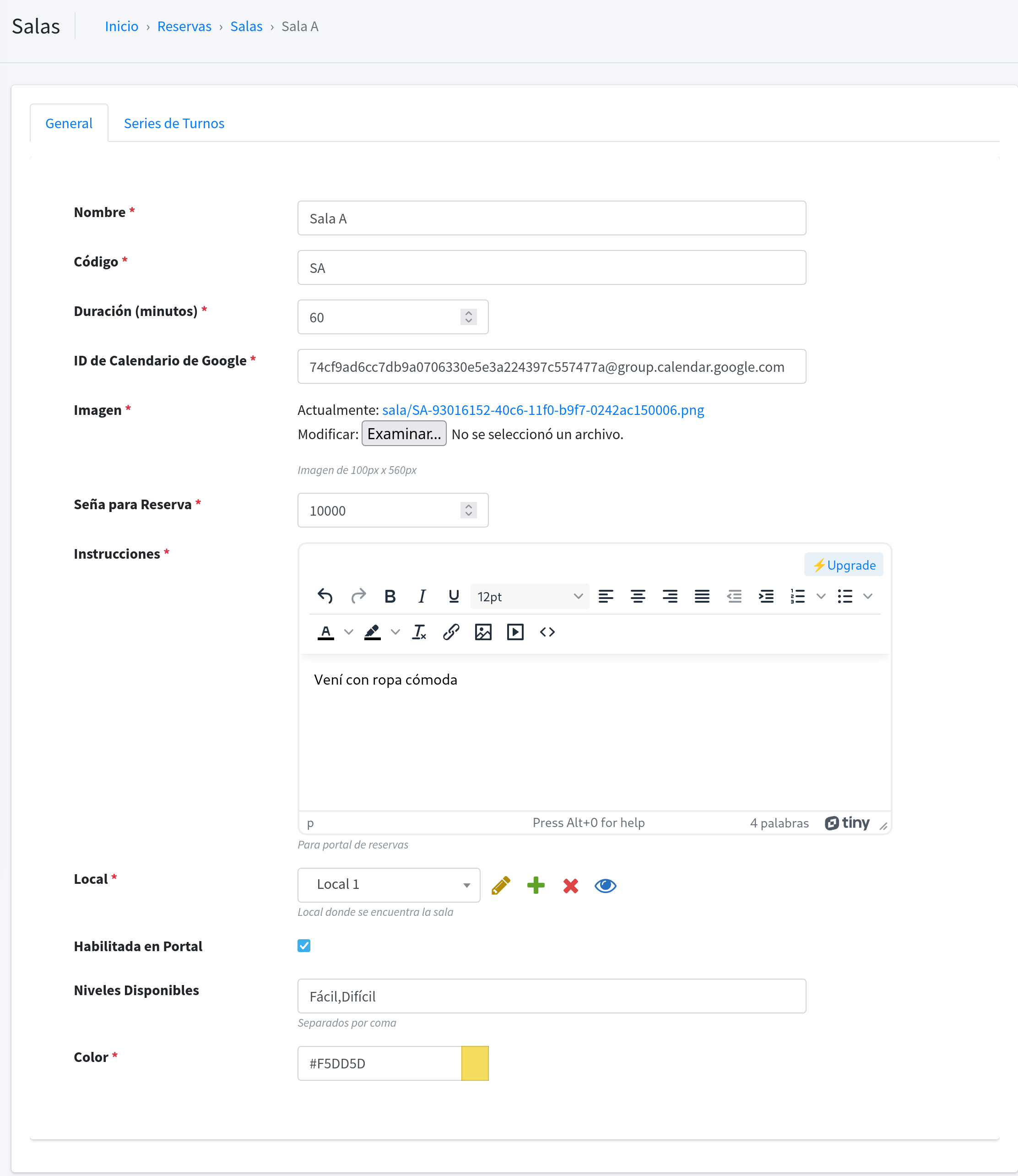Open the Local 1 select dropdown

tap(389, 884)
